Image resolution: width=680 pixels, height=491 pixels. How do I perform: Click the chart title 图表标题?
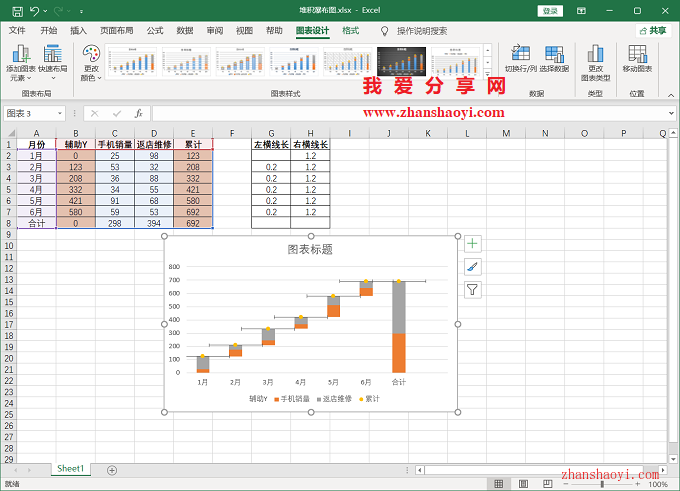pyautogui.click(x=310, y=249)
